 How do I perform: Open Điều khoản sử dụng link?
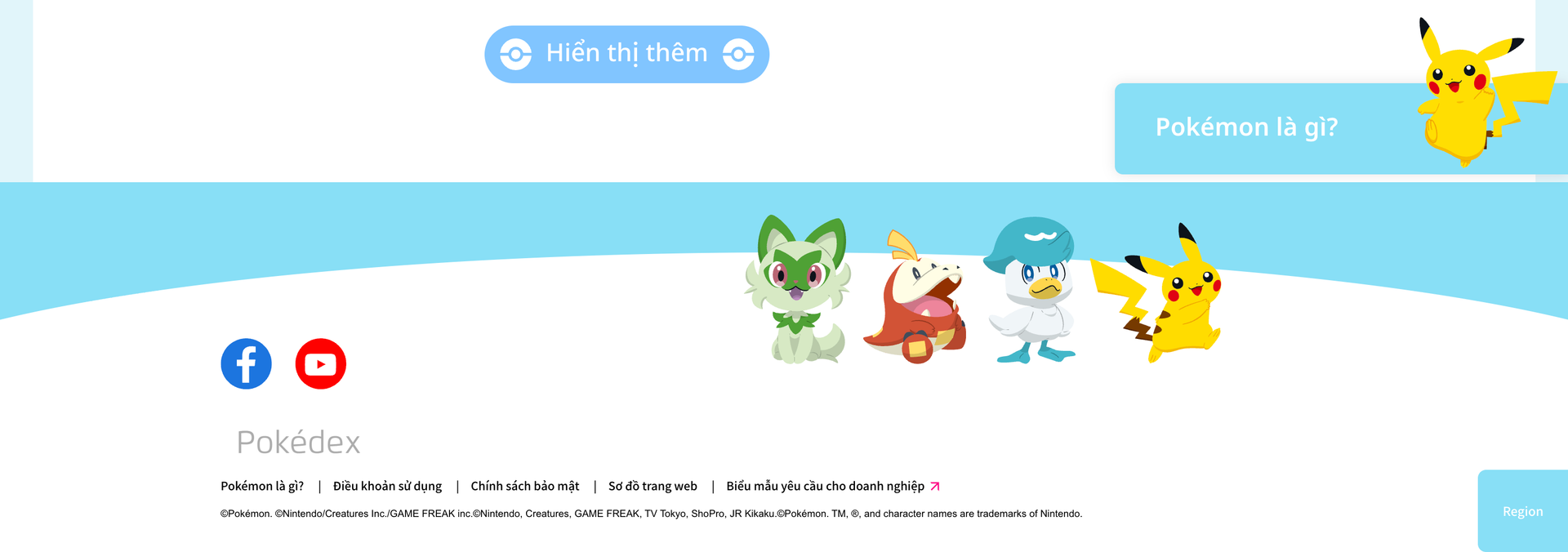click(x=387, y=486)
